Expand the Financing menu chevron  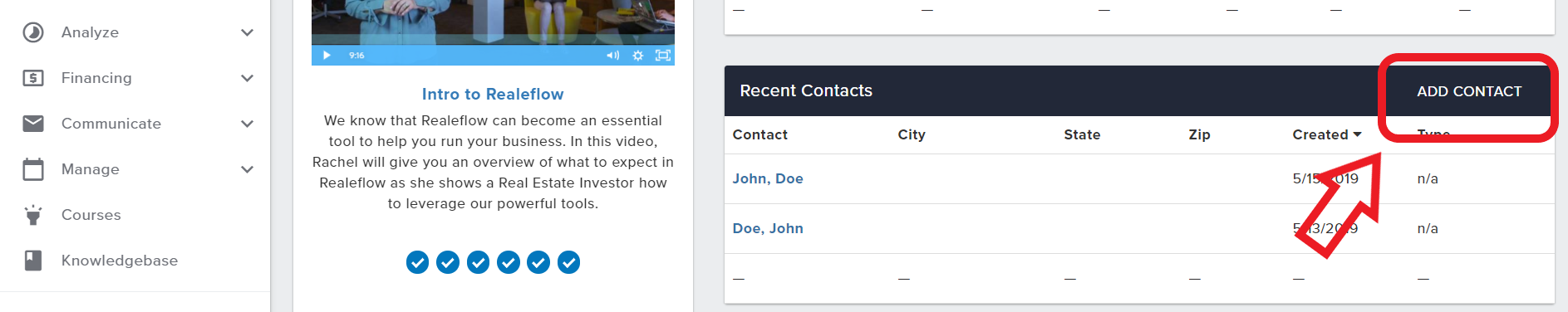pos(247,78)
